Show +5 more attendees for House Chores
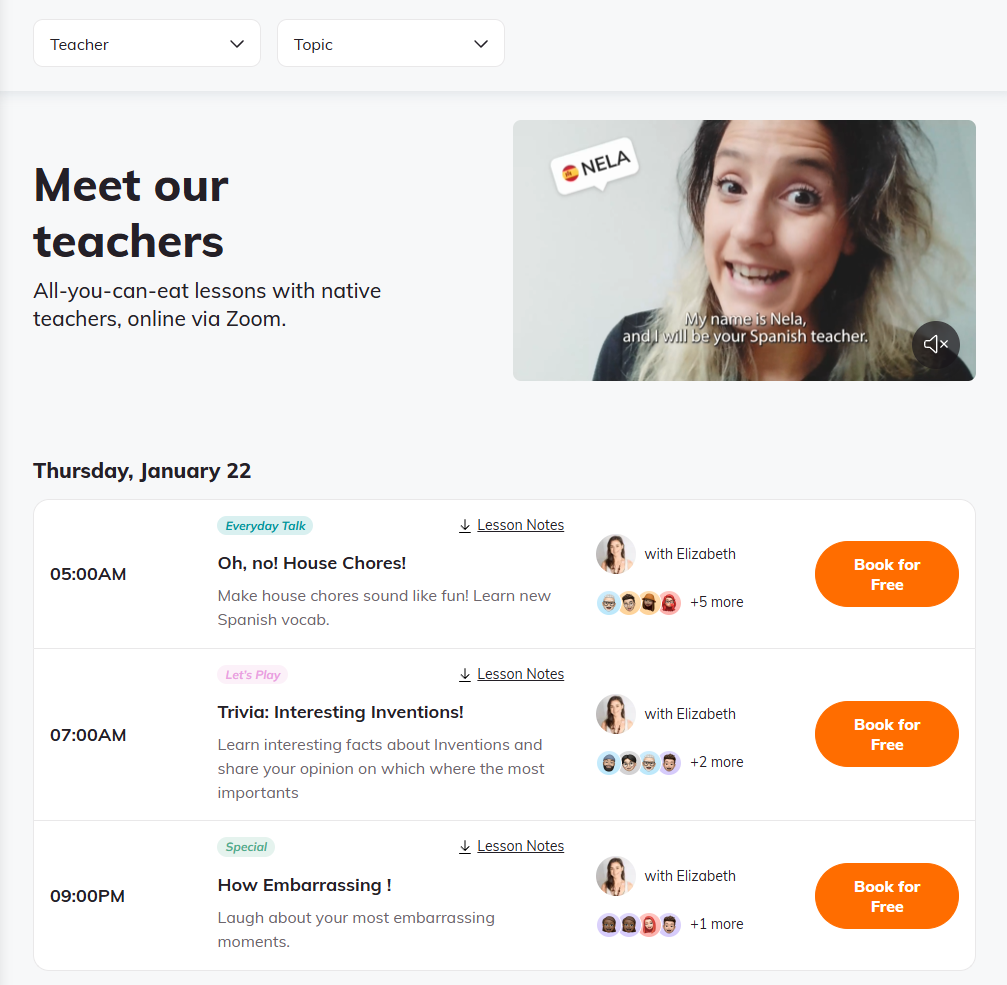Screen dimensions: 1007x985 click(x=716, y=602)
